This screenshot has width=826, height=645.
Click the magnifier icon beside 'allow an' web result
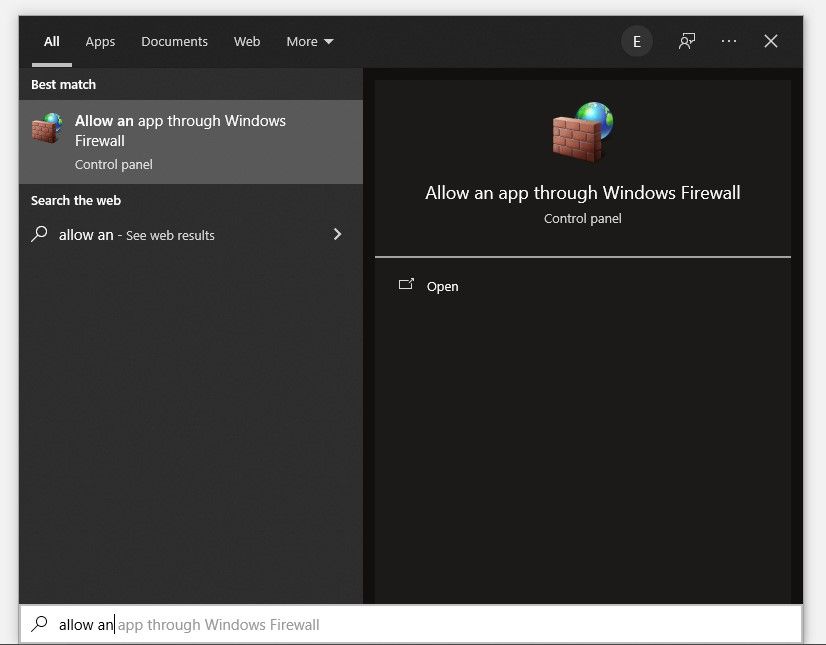40,234
